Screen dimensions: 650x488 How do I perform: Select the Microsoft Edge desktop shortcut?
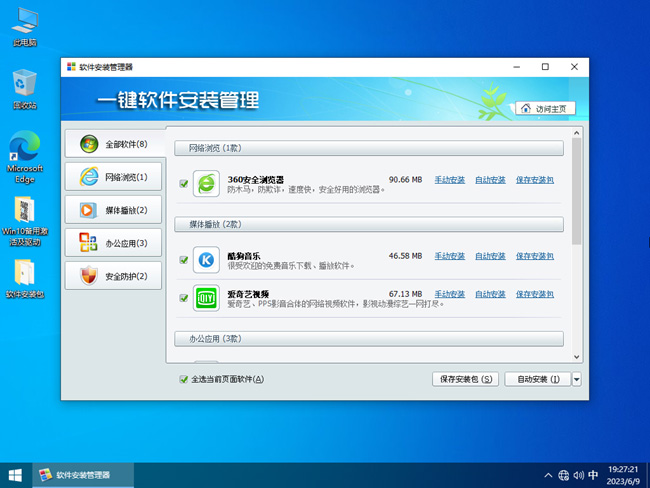[x=25, y=157]
